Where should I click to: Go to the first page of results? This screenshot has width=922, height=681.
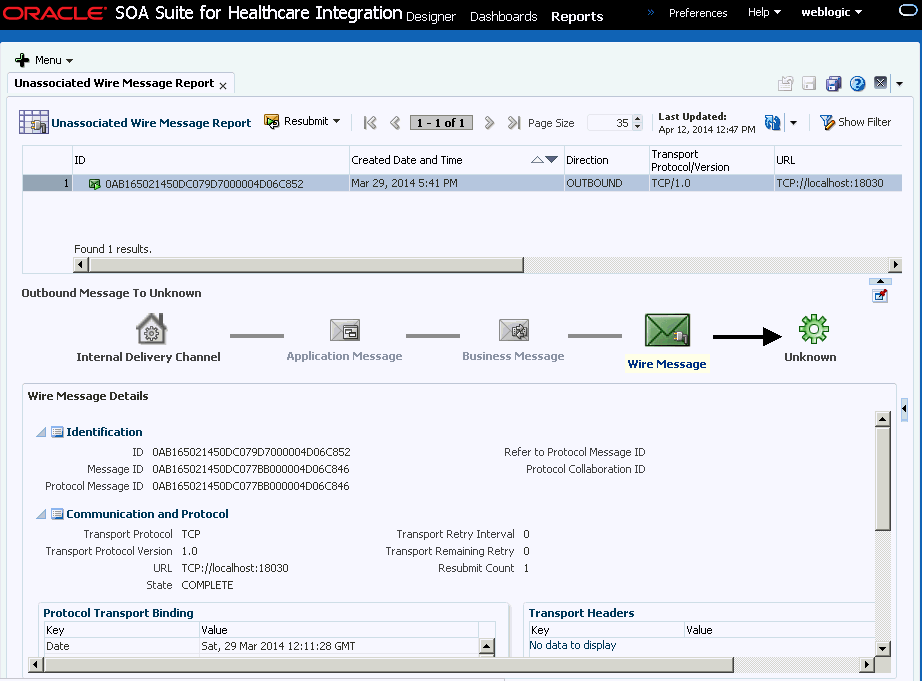click(x=370, y=123)
